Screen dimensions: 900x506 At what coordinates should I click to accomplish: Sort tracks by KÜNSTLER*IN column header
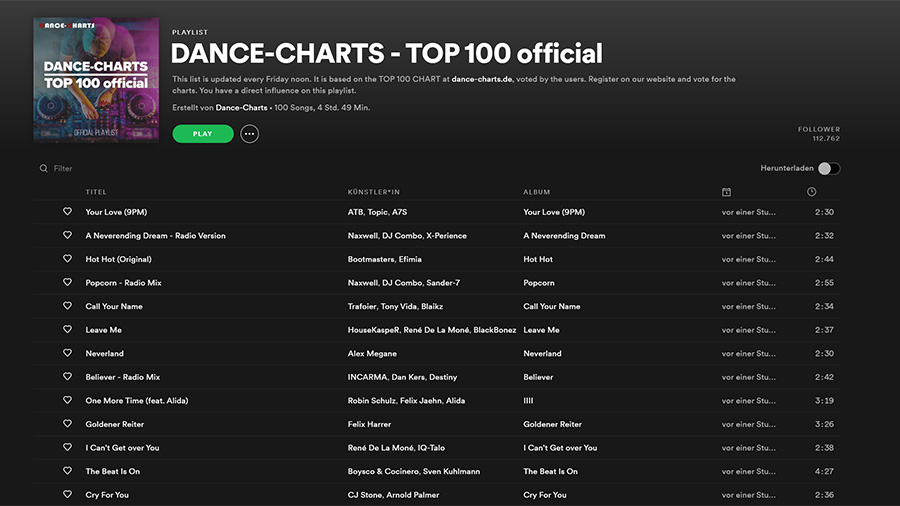click(x=374, y=192)
